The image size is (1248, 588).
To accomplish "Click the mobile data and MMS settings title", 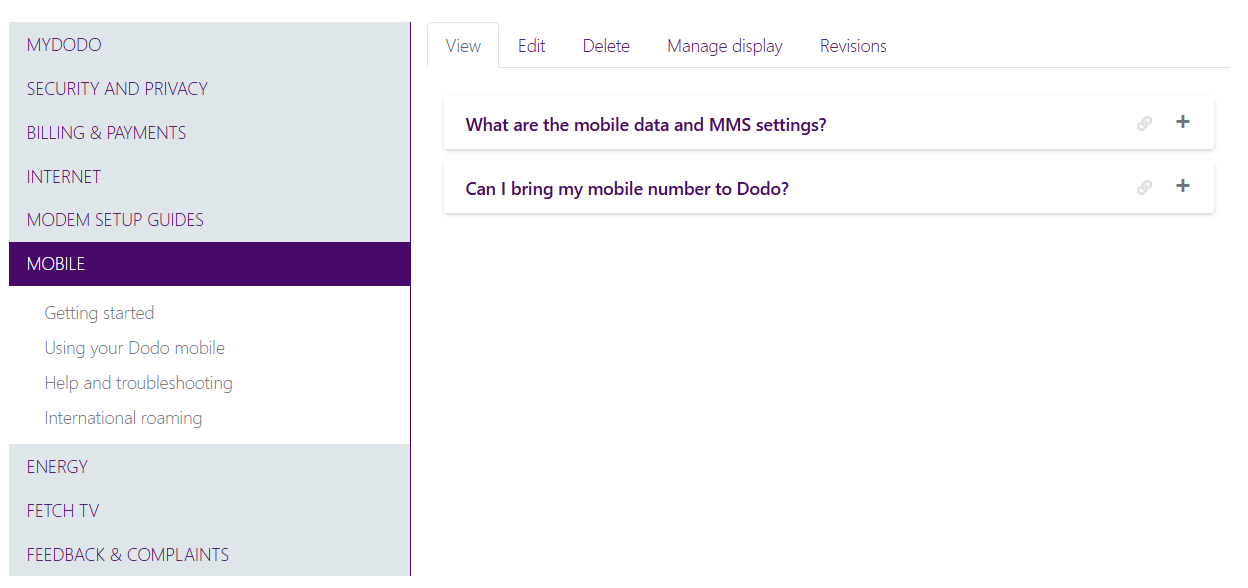I will (646, 125).
